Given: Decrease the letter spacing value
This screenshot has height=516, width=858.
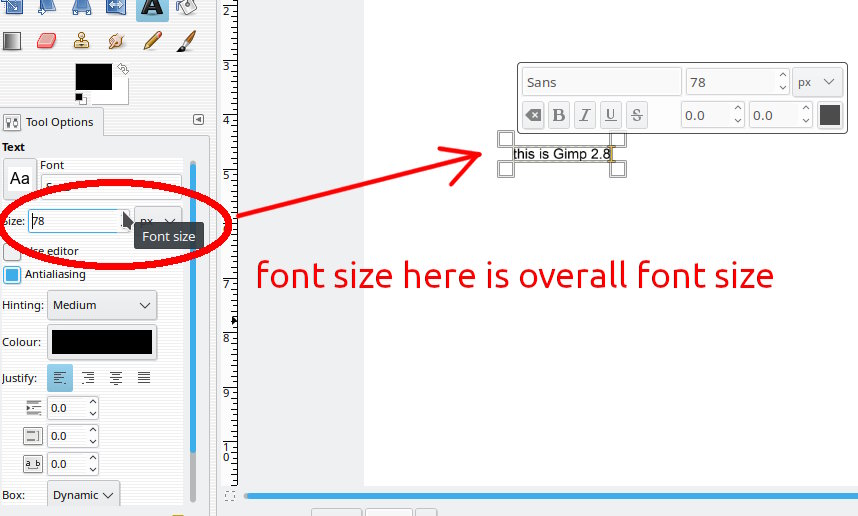Looking at the screenshot, I should pyautogui.click(x=93, y=470).
